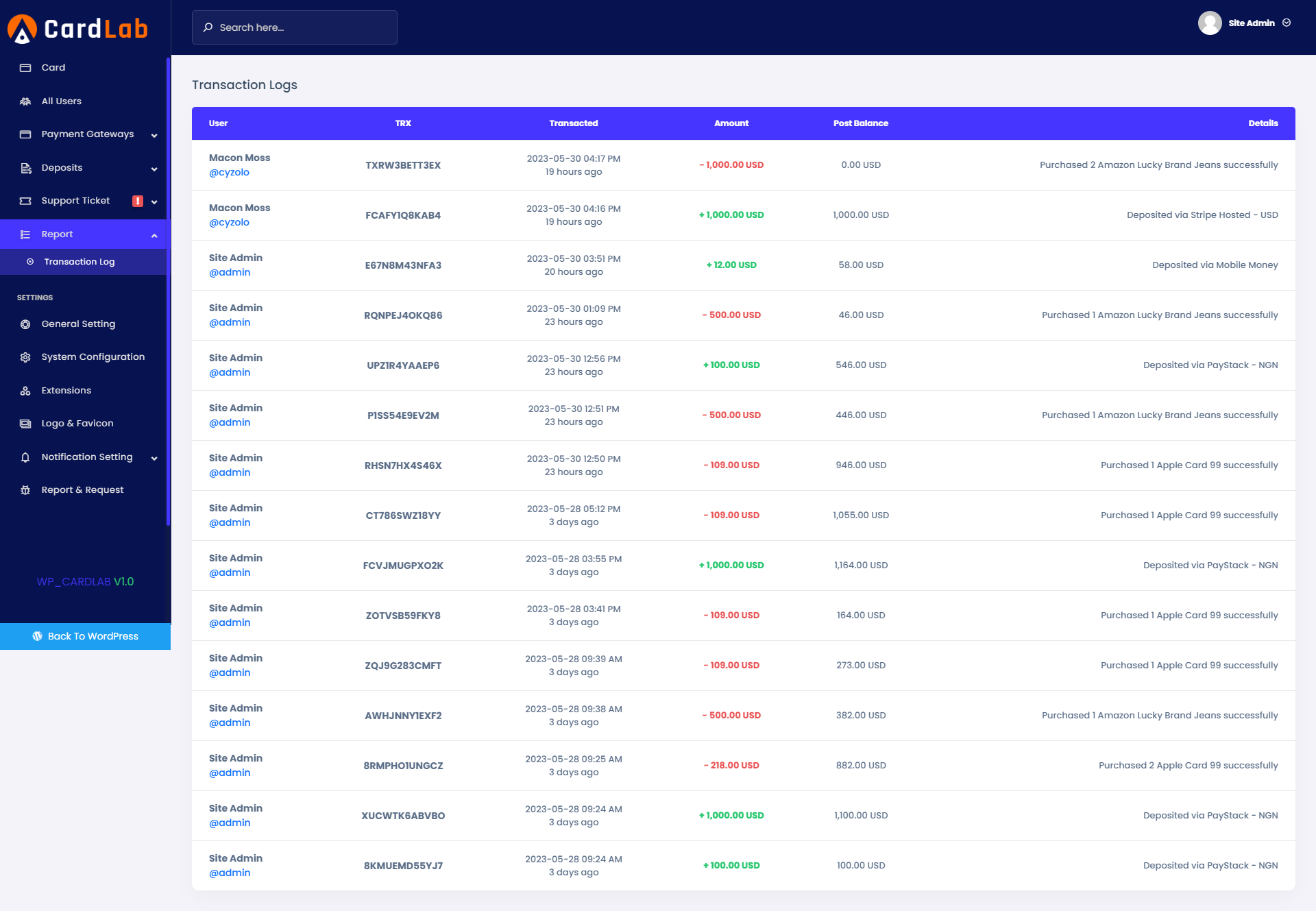Screen dimensions: 1316x911
Task: Open the Support Ticket menu item
Action: pyautogui.click(x=75, y=201)
